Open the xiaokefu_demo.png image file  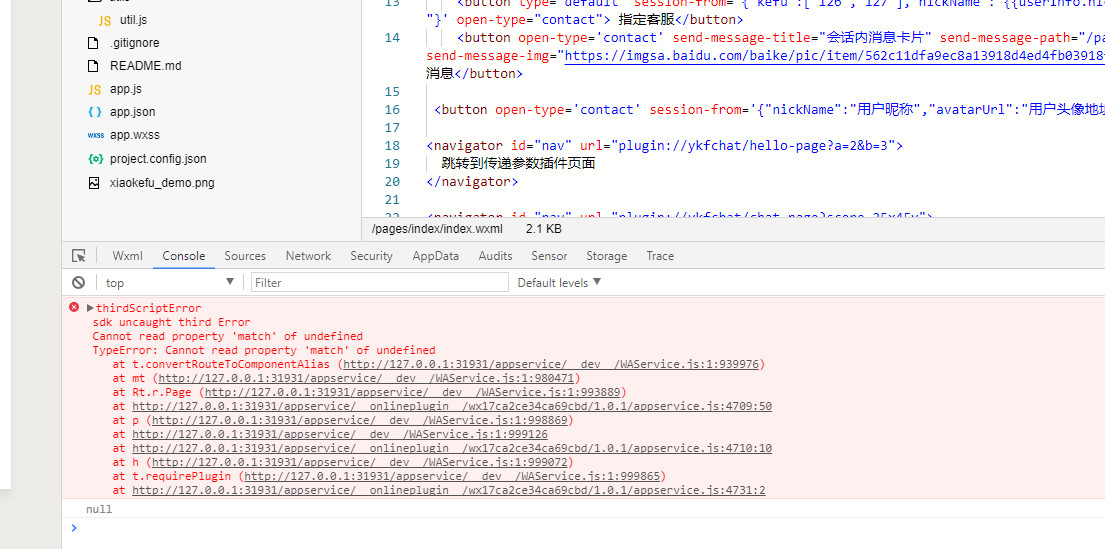click(x=162, y=183)
